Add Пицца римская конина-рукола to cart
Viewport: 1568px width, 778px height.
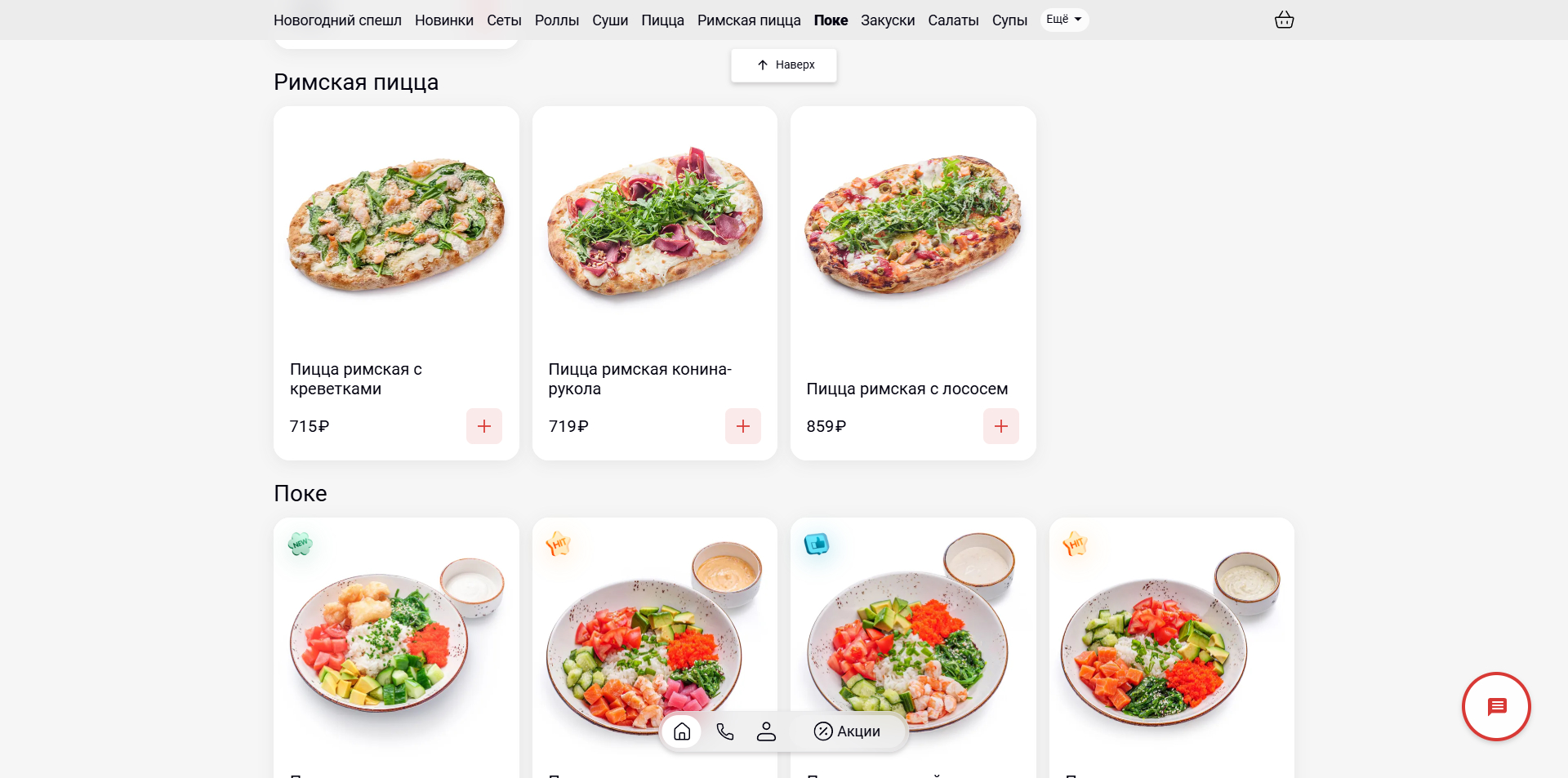click(x=743, y=426)
